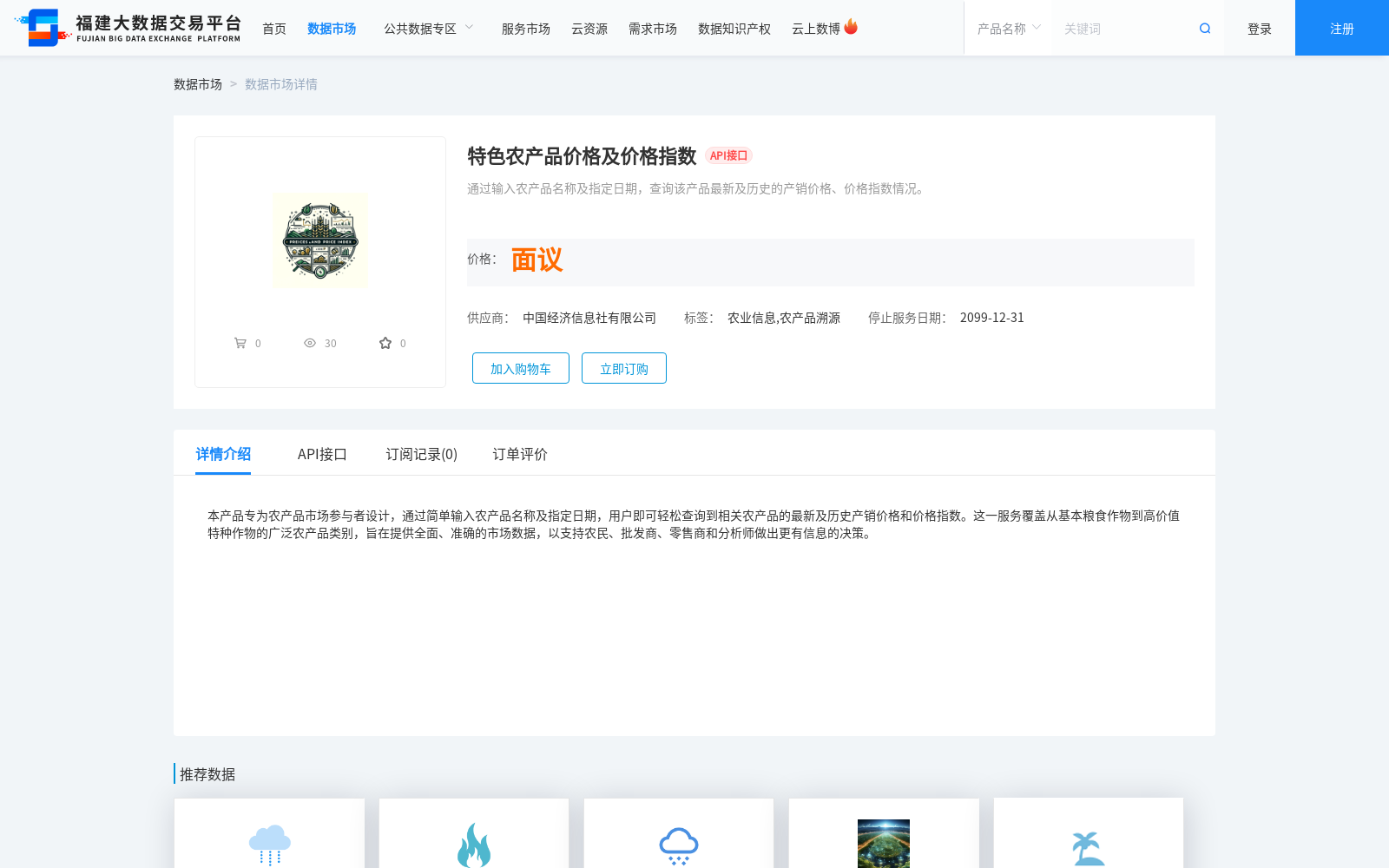Switch to the API接口 tab

(322, 454)
